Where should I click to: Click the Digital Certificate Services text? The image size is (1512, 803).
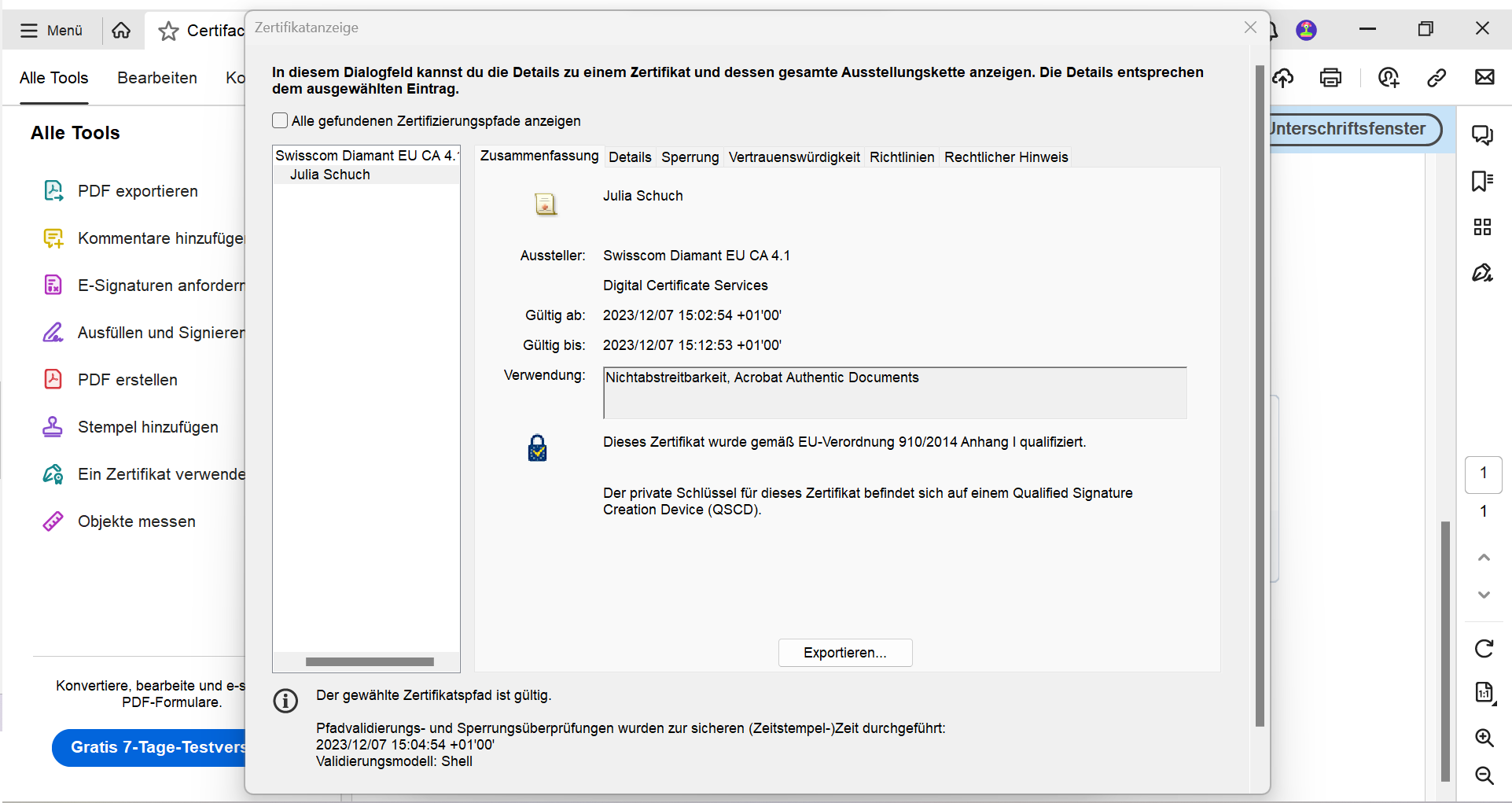(686, 285)
